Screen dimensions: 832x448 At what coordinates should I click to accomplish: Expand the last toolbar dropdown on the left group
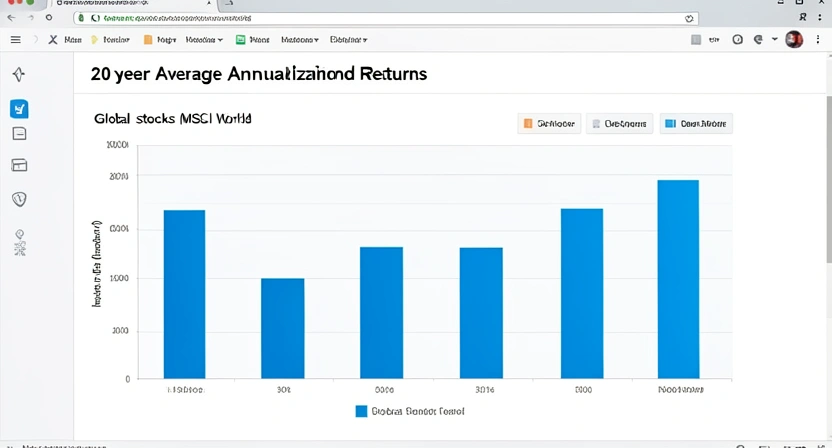348,40
